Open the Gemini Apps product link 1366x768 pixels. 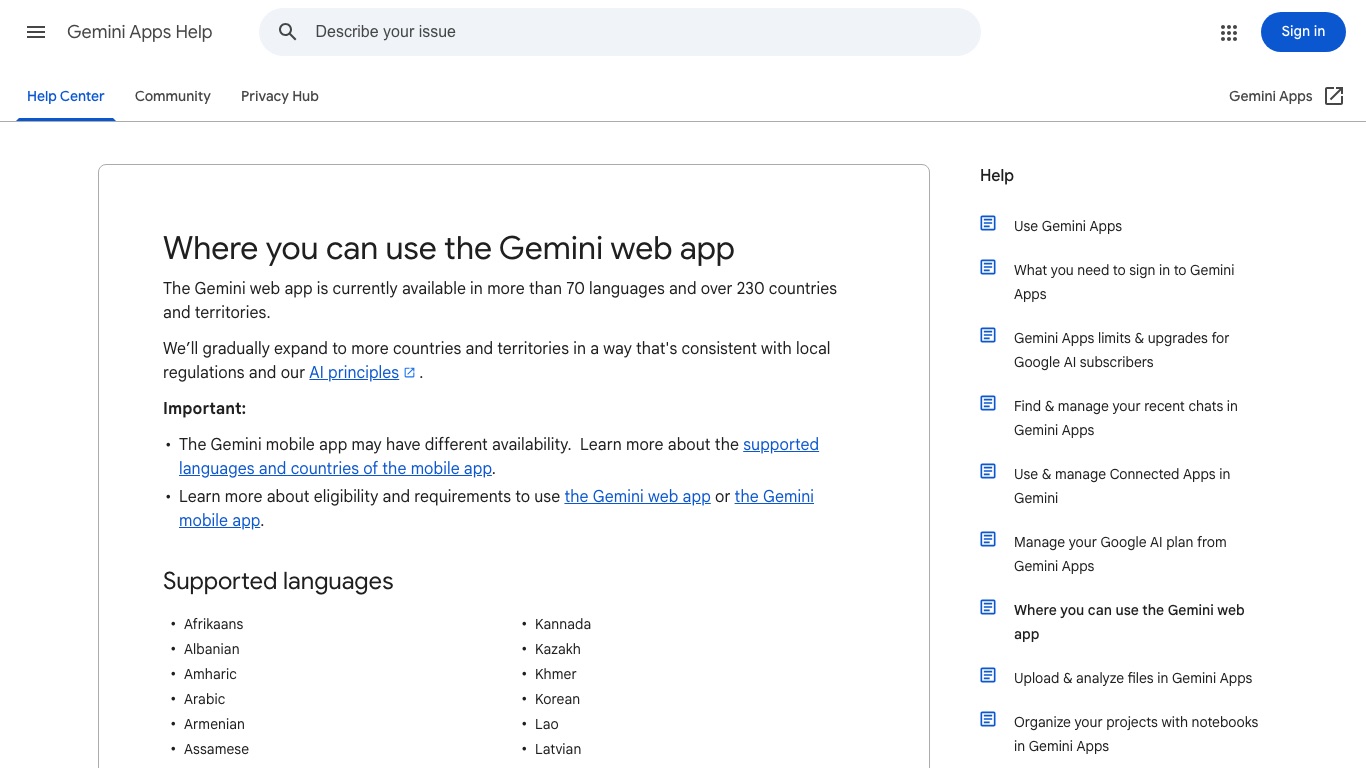tap(1270, 96)
